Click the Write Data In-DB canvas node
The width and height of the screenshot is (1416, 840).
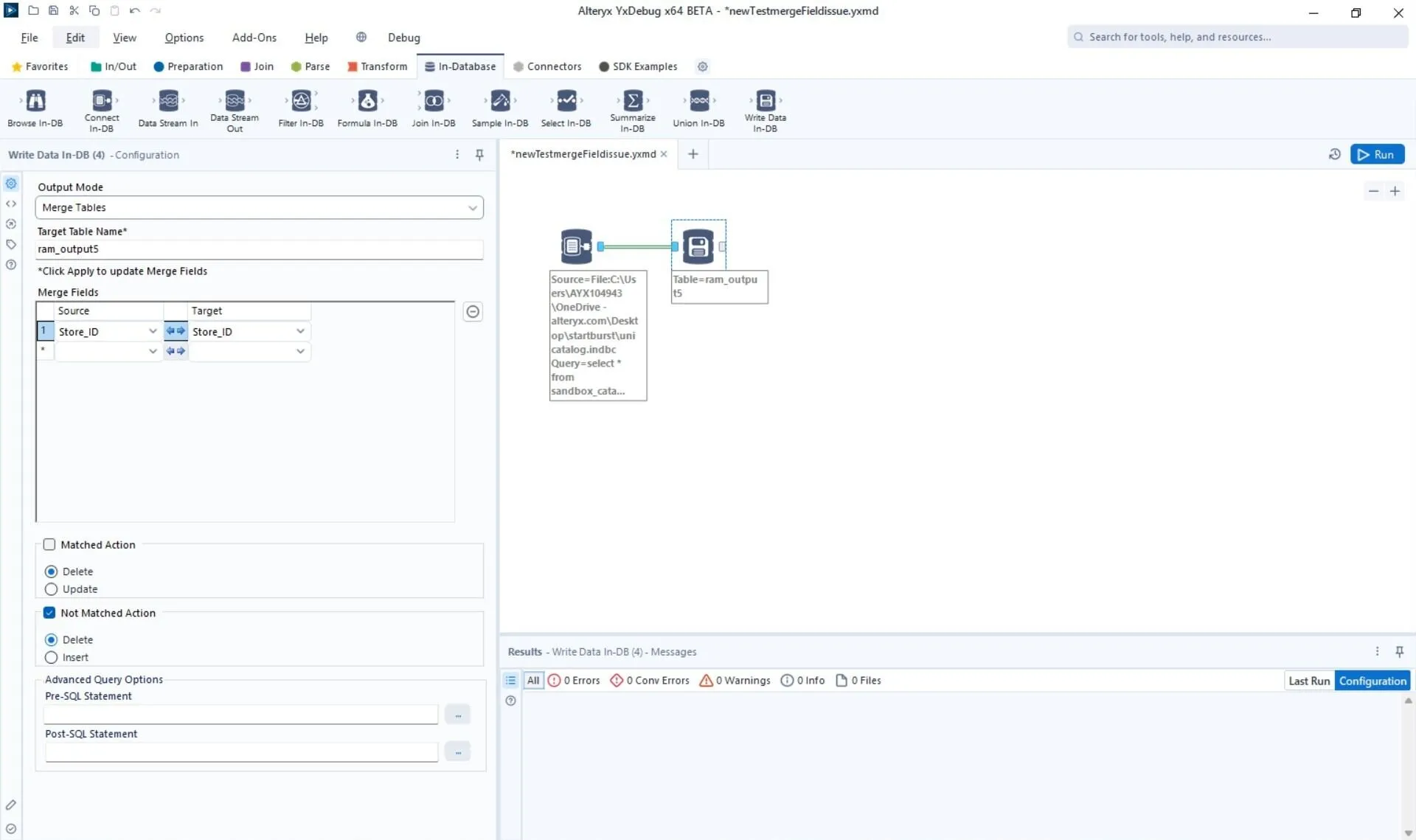698,246
